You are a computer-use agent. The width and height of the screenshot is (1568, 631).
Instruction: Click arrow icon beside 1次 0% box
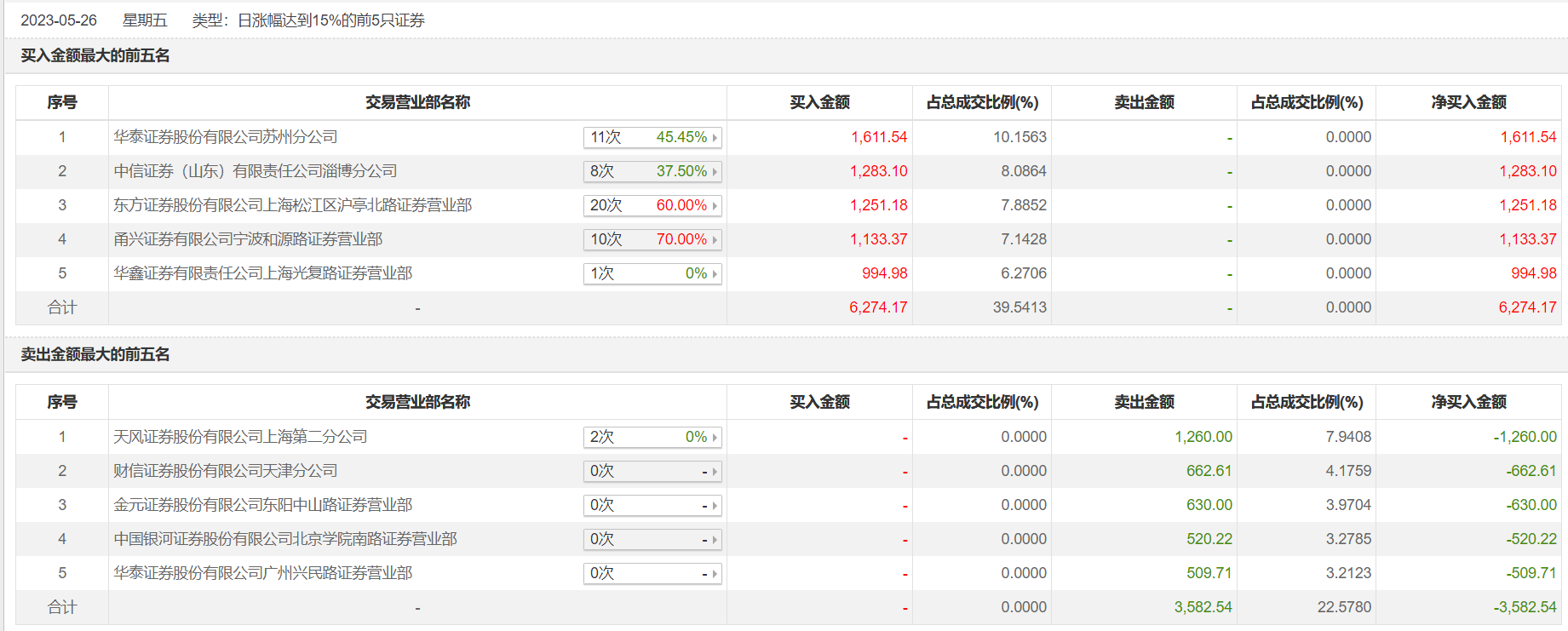tap(715, 273)
